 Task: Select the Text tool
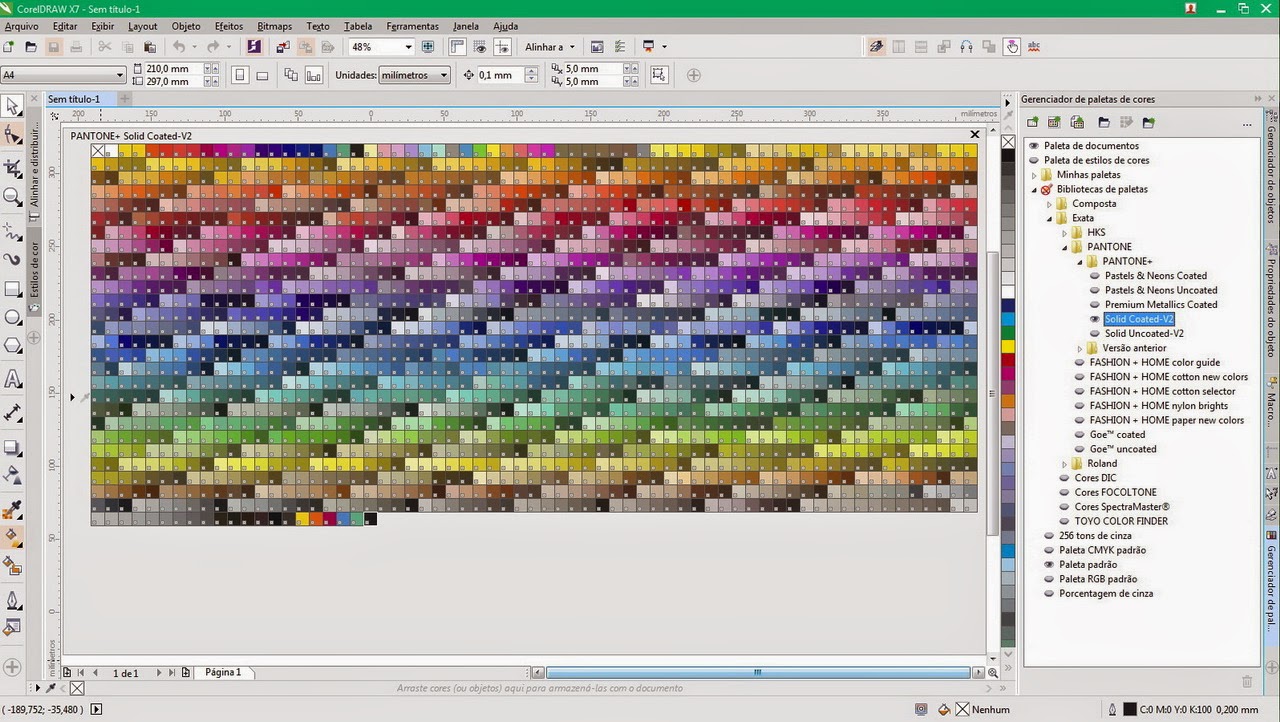tap(13, 378)
